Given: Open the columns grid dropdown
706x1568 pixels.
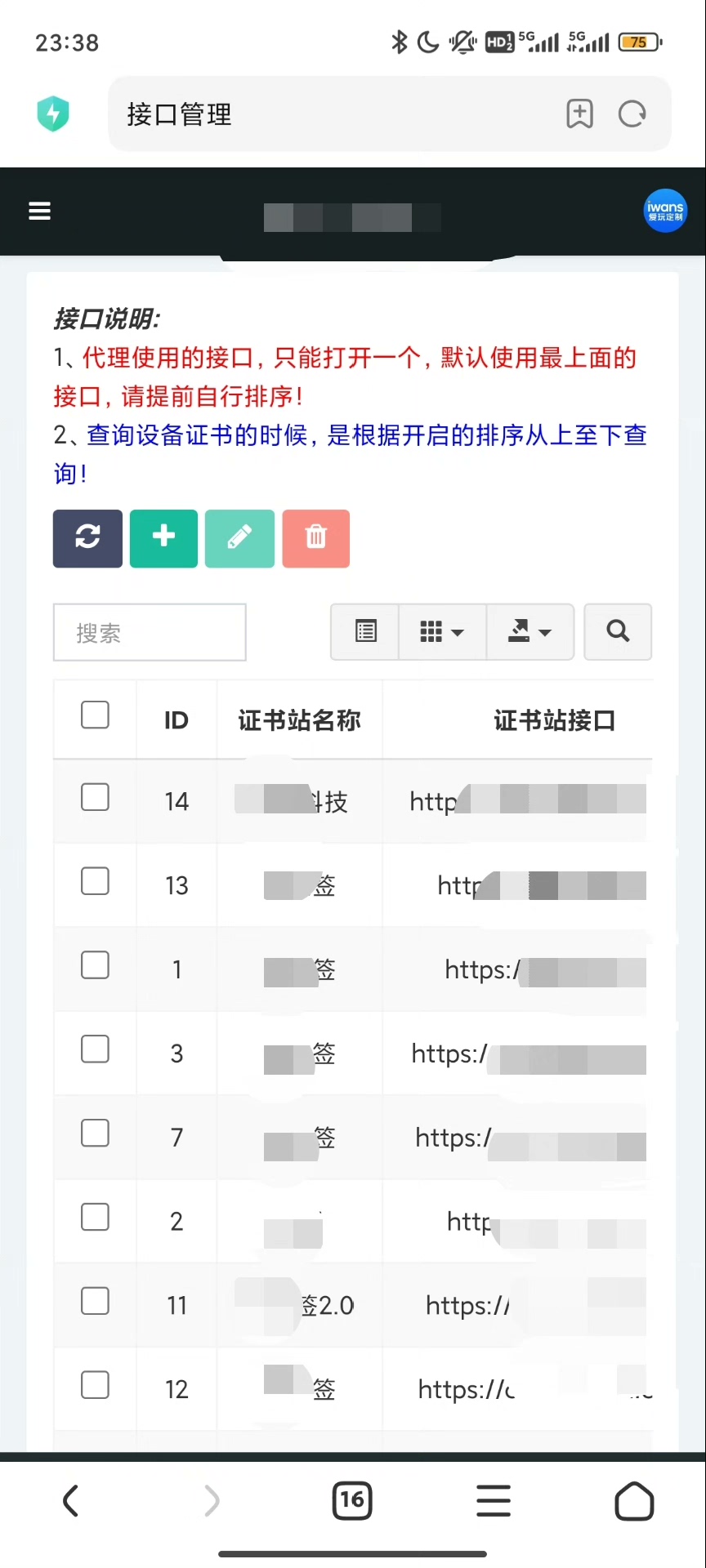Looking at the screenshot, I should tap(441, 631).
